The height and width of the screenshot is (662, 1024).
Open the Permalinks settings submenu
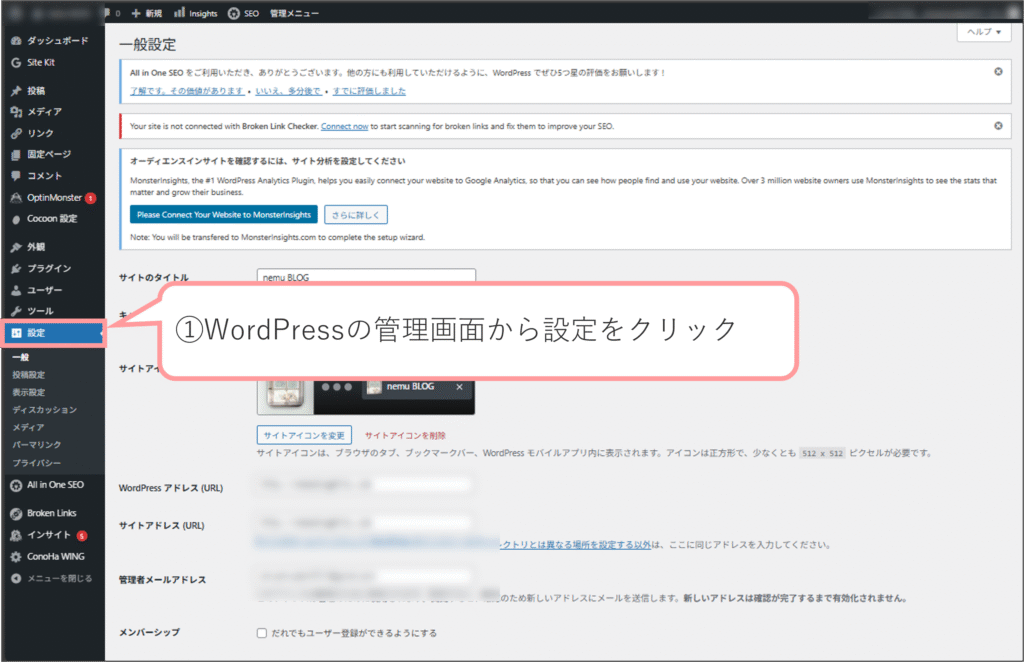[x=37, y=444]
